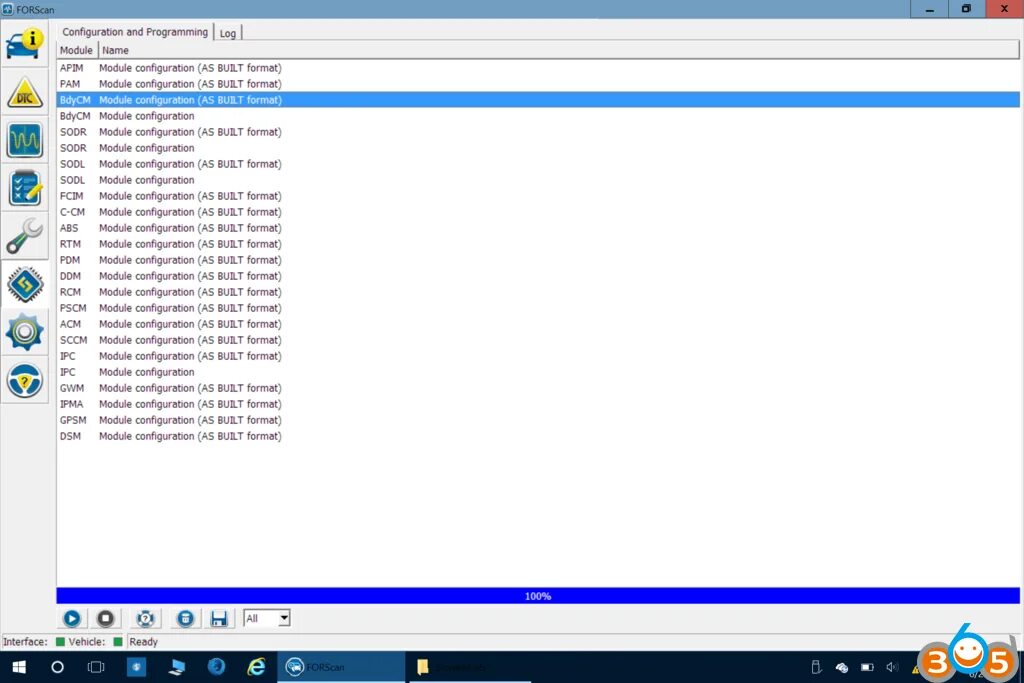Click the FORScan taskbar button

[x=341, y=667]
